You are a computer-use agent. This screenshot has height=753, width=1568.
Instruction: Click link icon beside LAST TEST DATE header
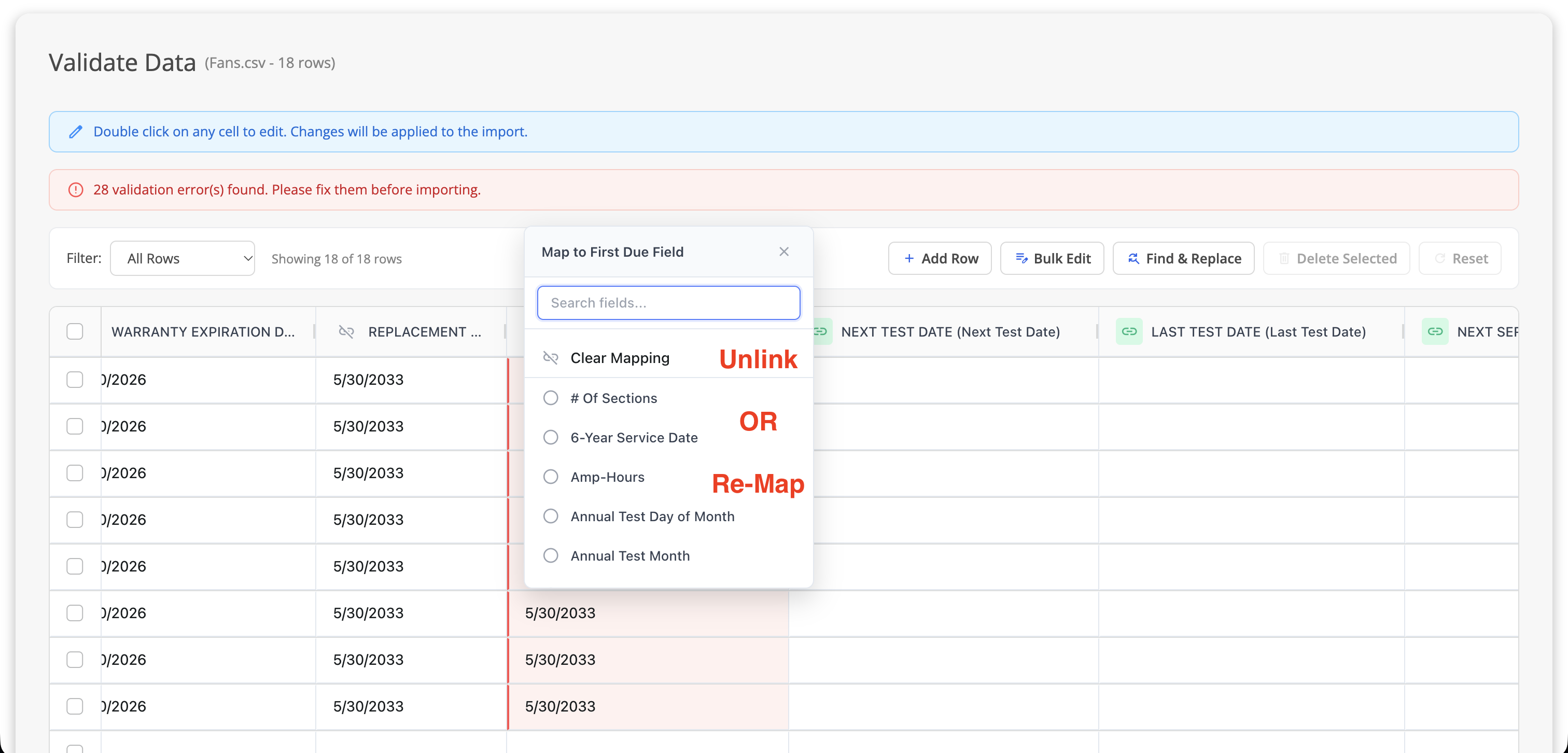[x=1129, y=332]
